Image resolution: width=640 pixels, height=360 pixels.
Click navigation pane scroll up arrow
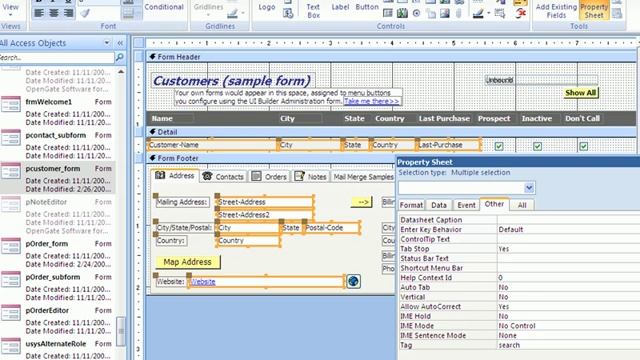[x=121, y=72]
